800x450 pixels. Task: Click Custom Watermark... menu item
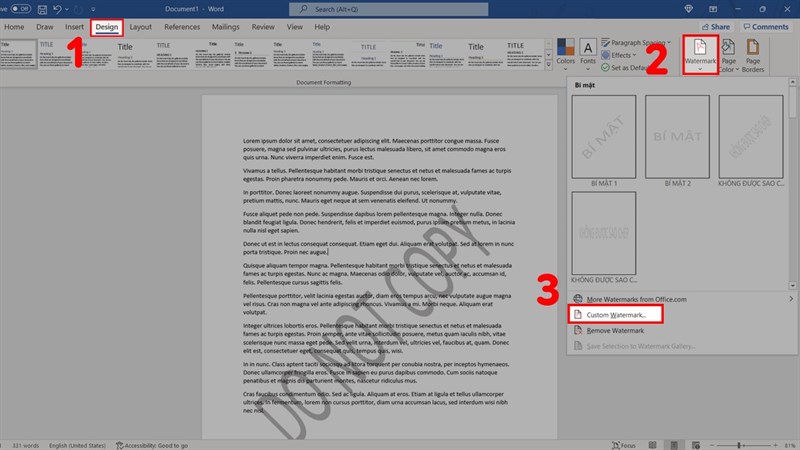point(615,315)
